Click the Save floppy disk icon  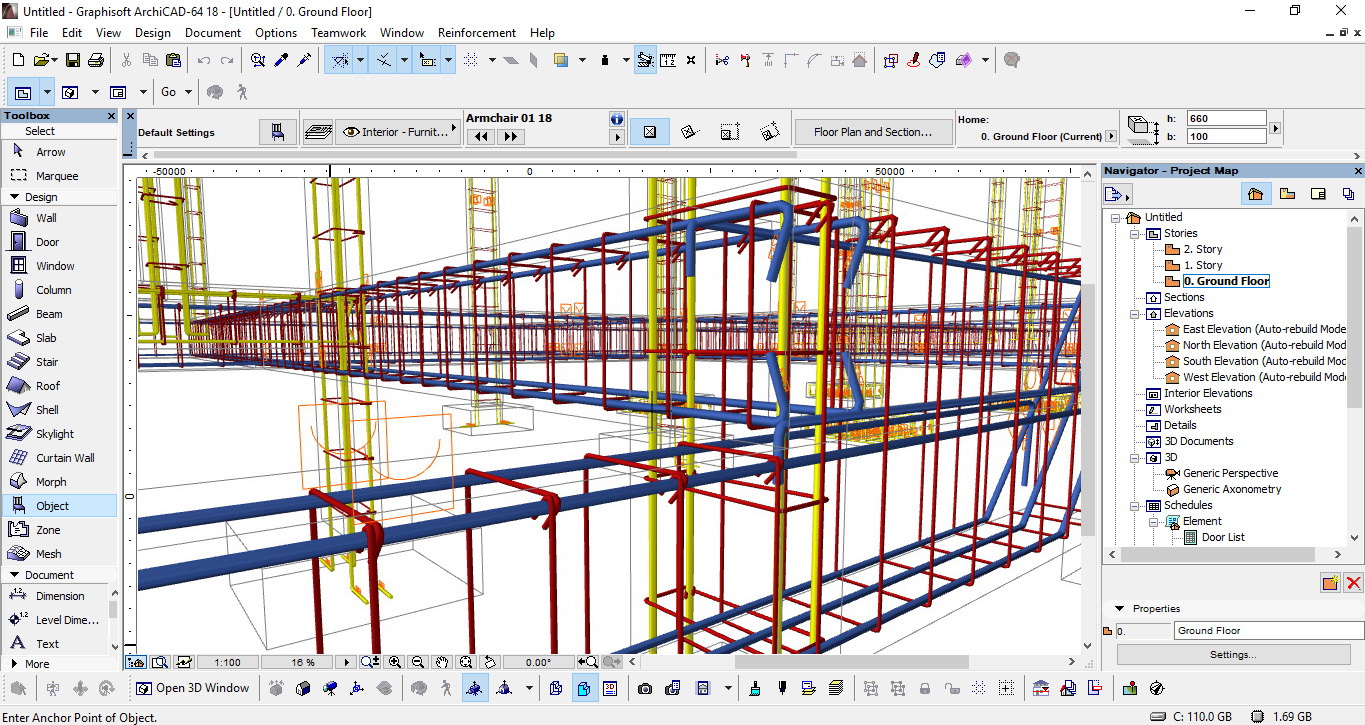coord(72,60)
